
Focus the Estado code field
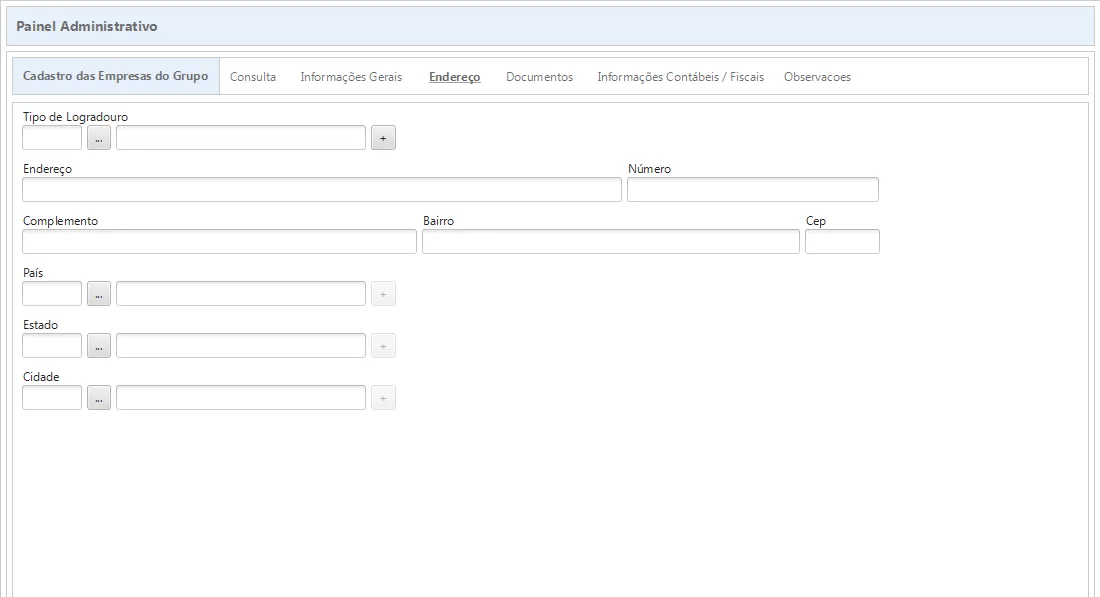pyautogui.click(x=52, y=346)
